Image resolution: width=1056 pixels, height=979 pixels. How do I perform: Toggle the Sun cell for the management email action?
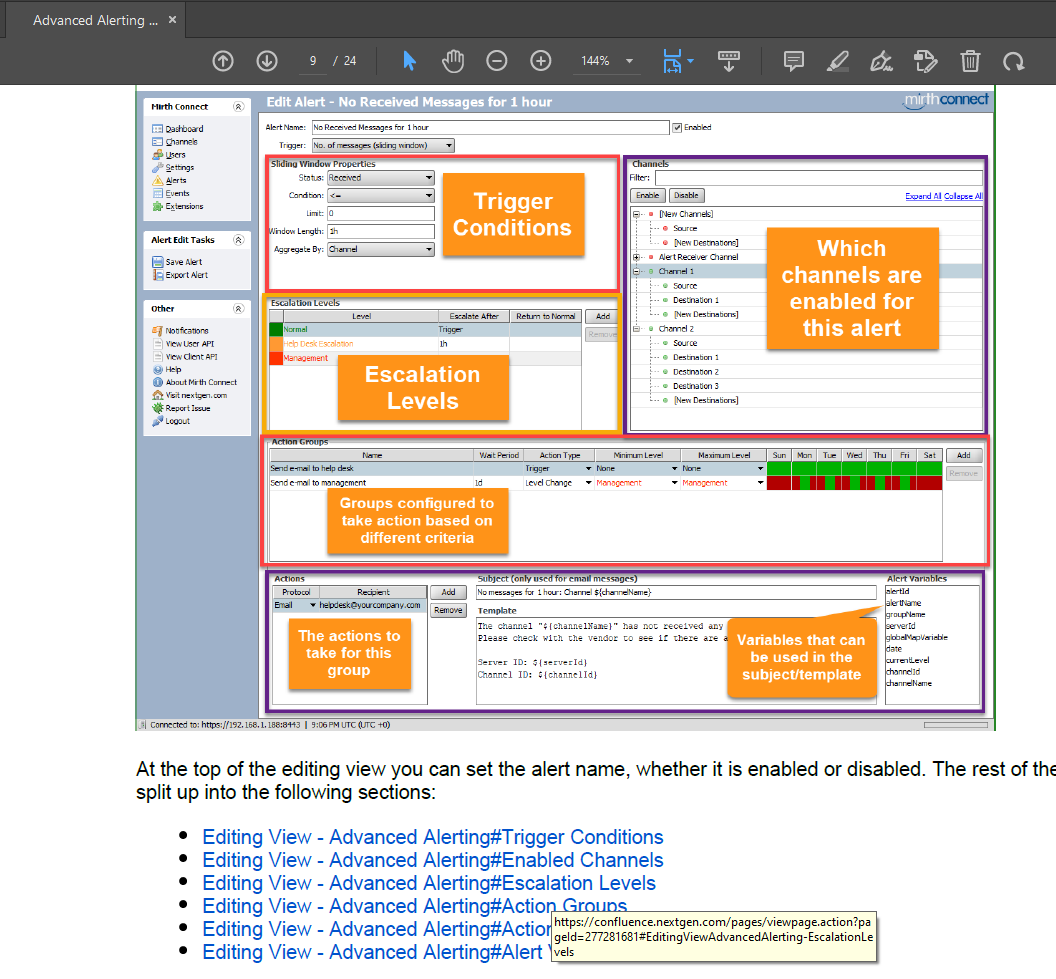(x=781, y=482)
